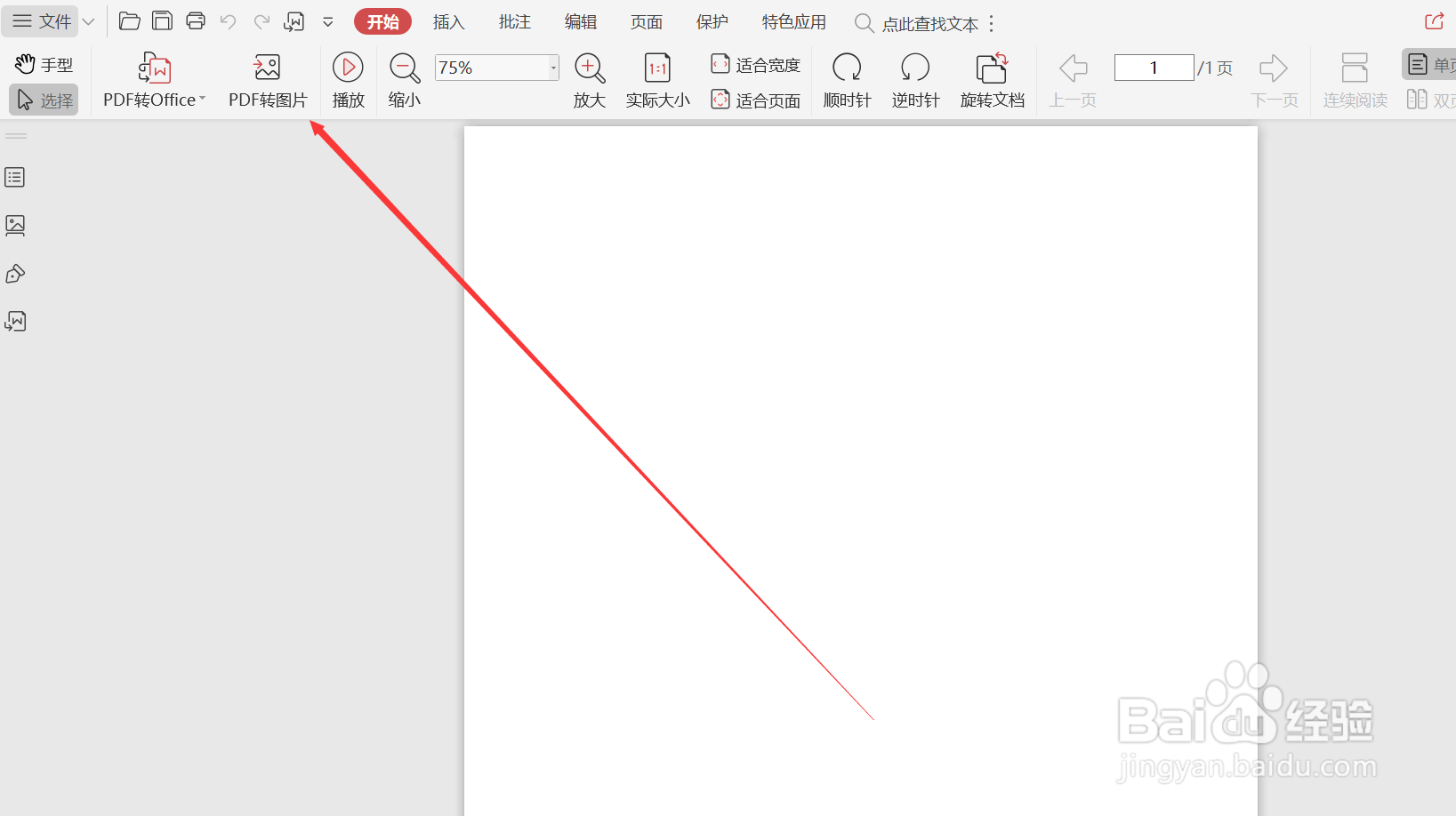Image resolution: width=1456 pixels, height=816 pixels.
Task: Switch to the 保护 tab
Action: (x=712, y=22)
